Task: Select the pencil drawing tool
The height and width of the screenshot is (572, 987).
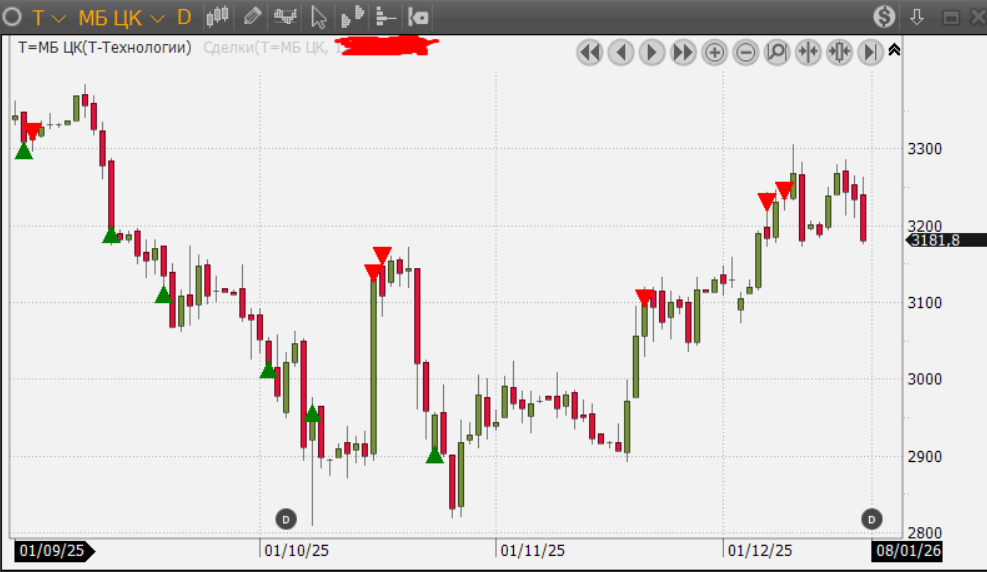Action: point(252,17)
